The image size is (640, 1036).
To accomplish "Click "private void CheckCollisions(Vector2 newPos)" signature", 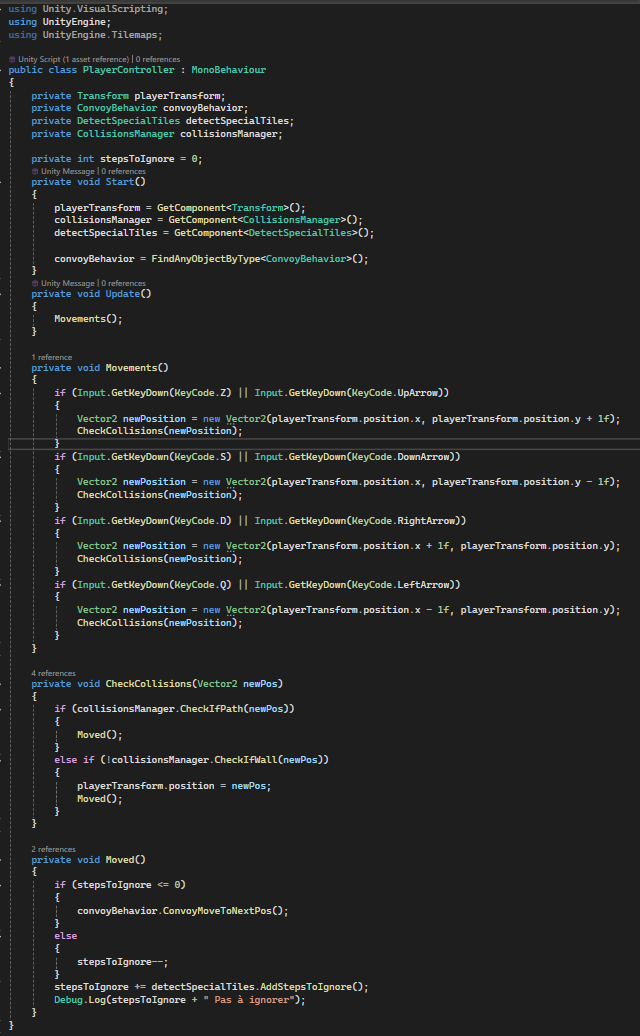I will point(157,684).
